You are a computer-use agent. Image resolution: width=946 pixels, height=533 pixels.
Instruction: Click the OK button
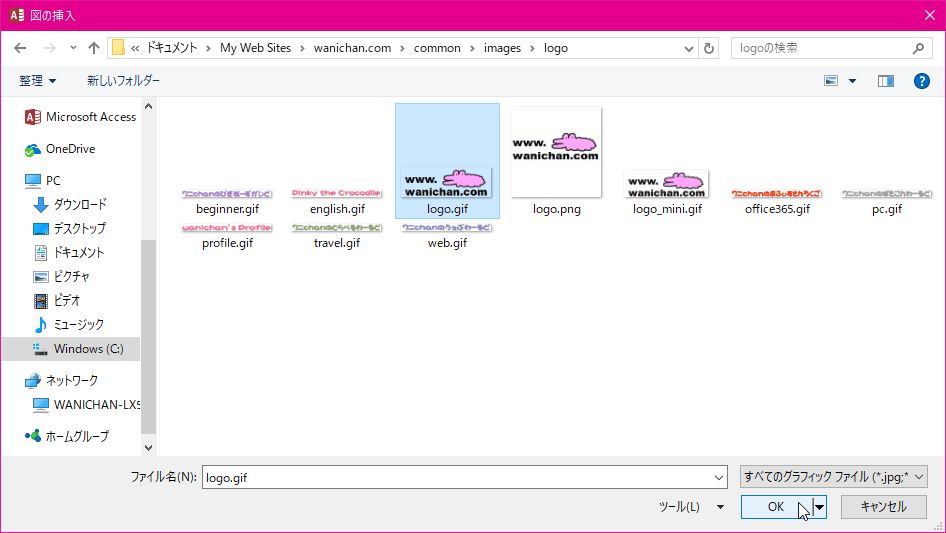click(x=776, y=507)
